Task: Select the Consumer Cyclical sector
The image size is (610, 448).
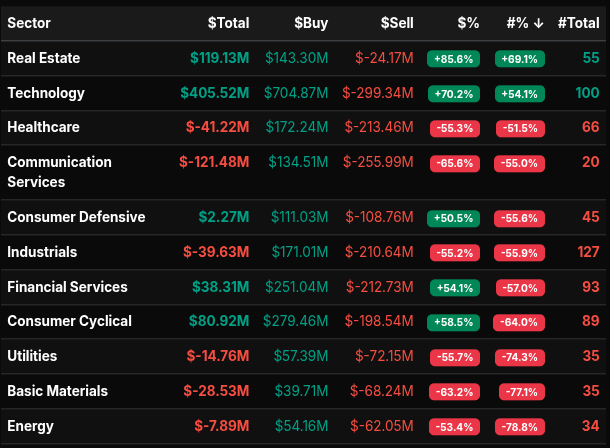Action: tap(69, 322)
